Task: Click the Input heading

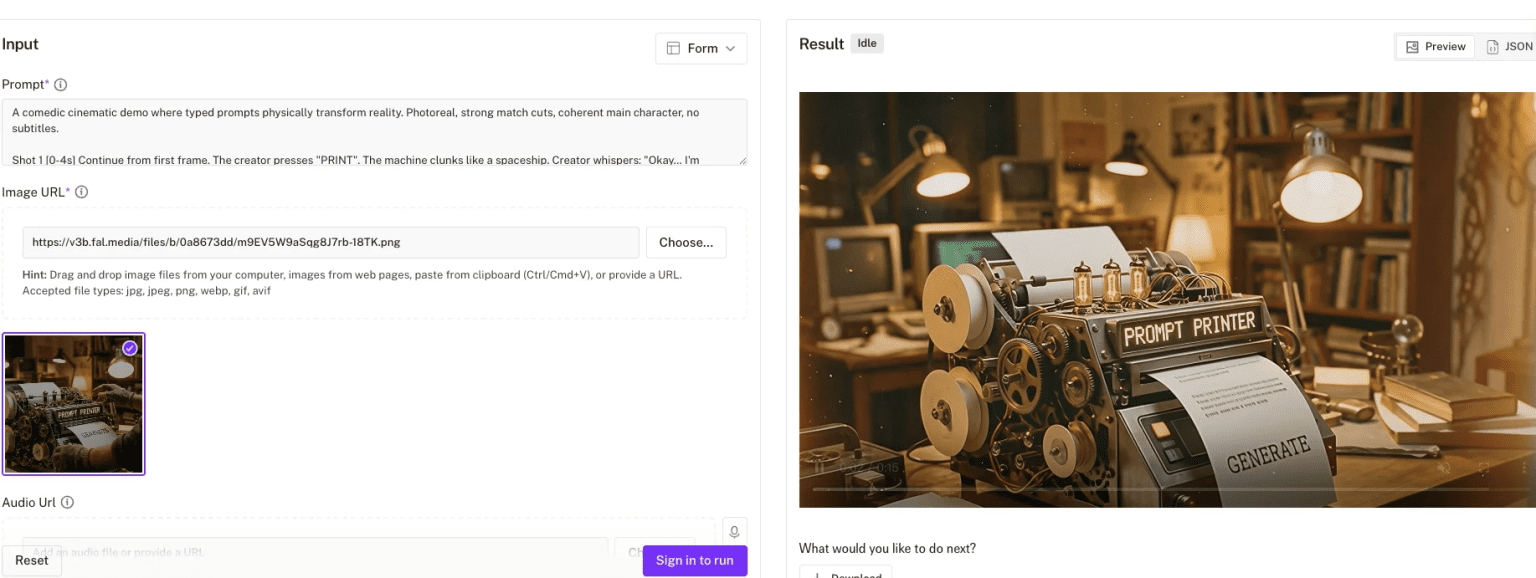Action: 20,44
